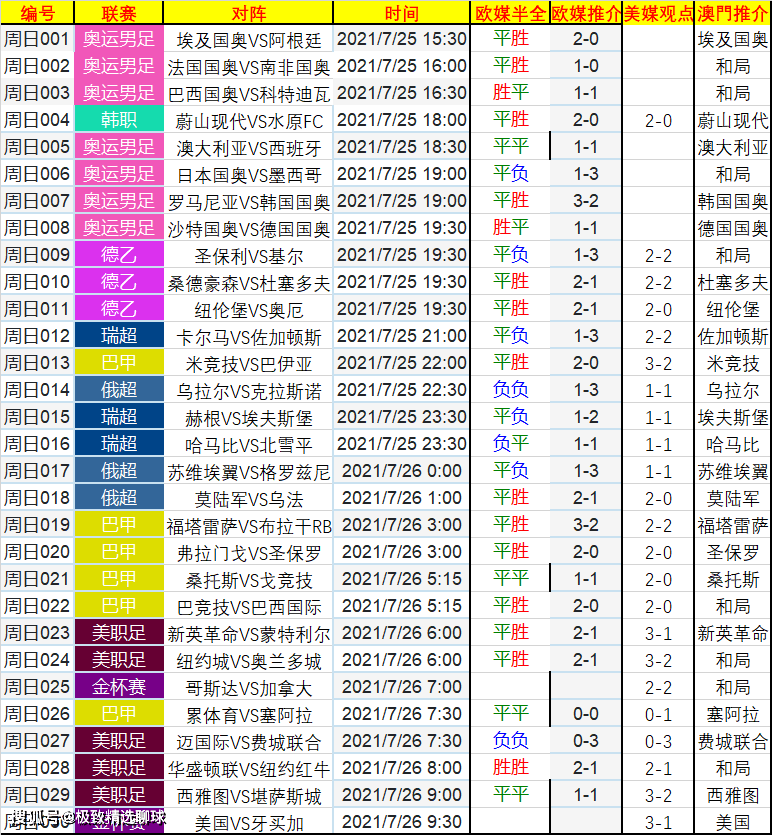This screenshot has height=835, width=772.
Task: Select match 哥斯达VS加拿大
Action: coord(248,686)
